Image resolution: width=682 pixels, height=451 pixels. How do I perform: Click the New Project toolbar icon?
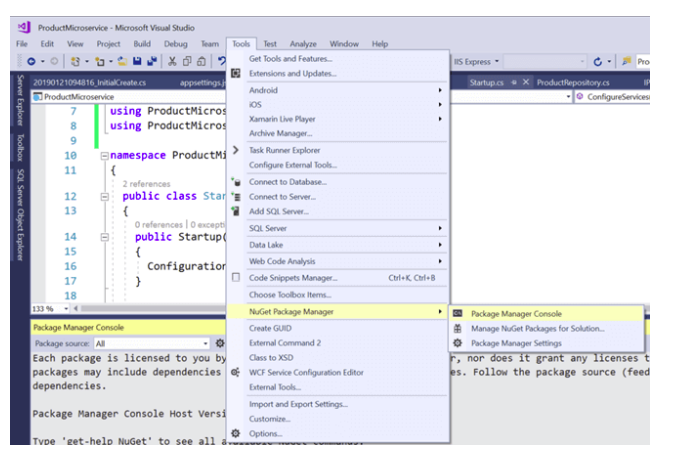tap(75, 61)
